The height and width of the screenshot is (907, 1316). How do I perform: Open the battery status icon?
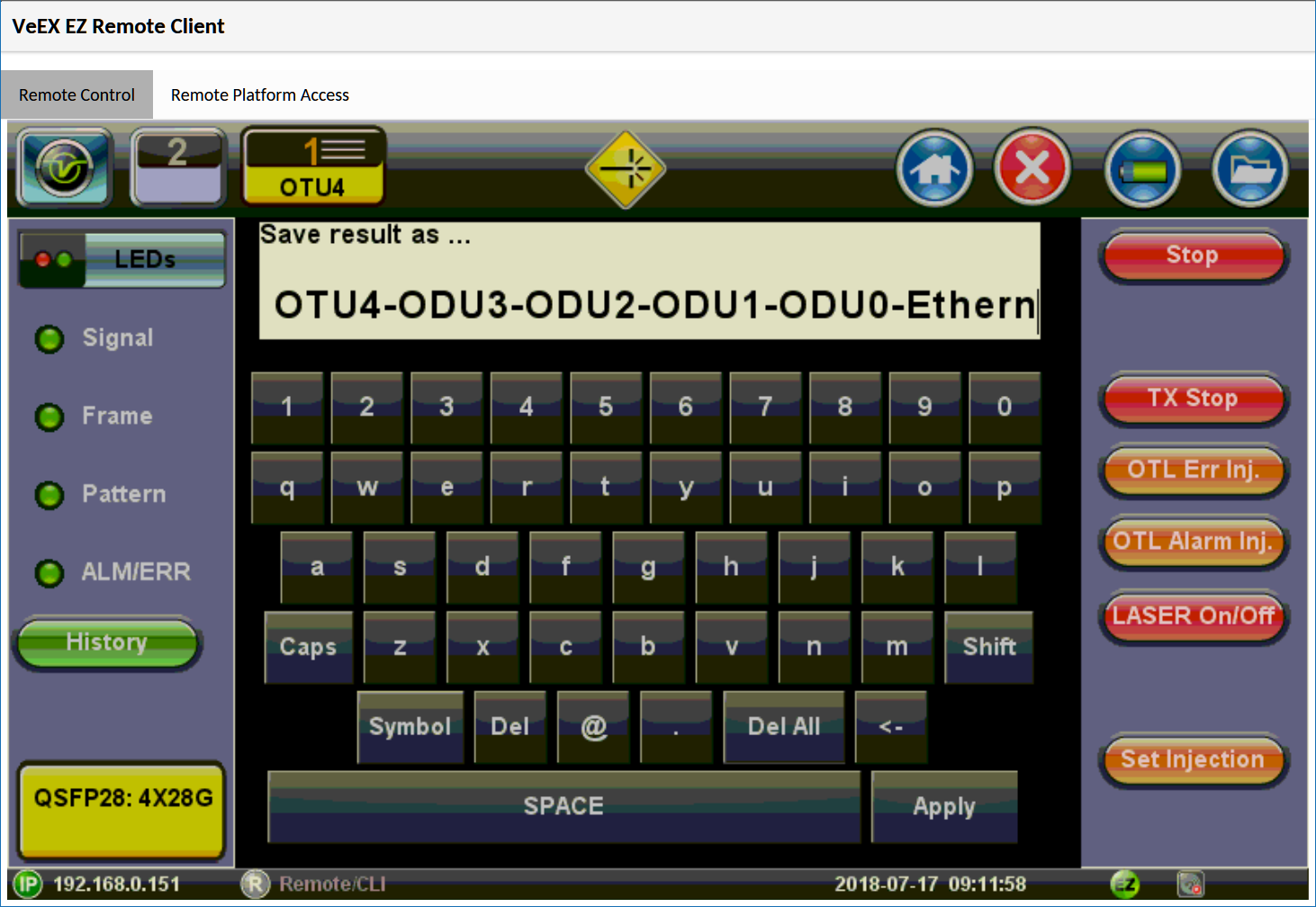coord(1143,169)
